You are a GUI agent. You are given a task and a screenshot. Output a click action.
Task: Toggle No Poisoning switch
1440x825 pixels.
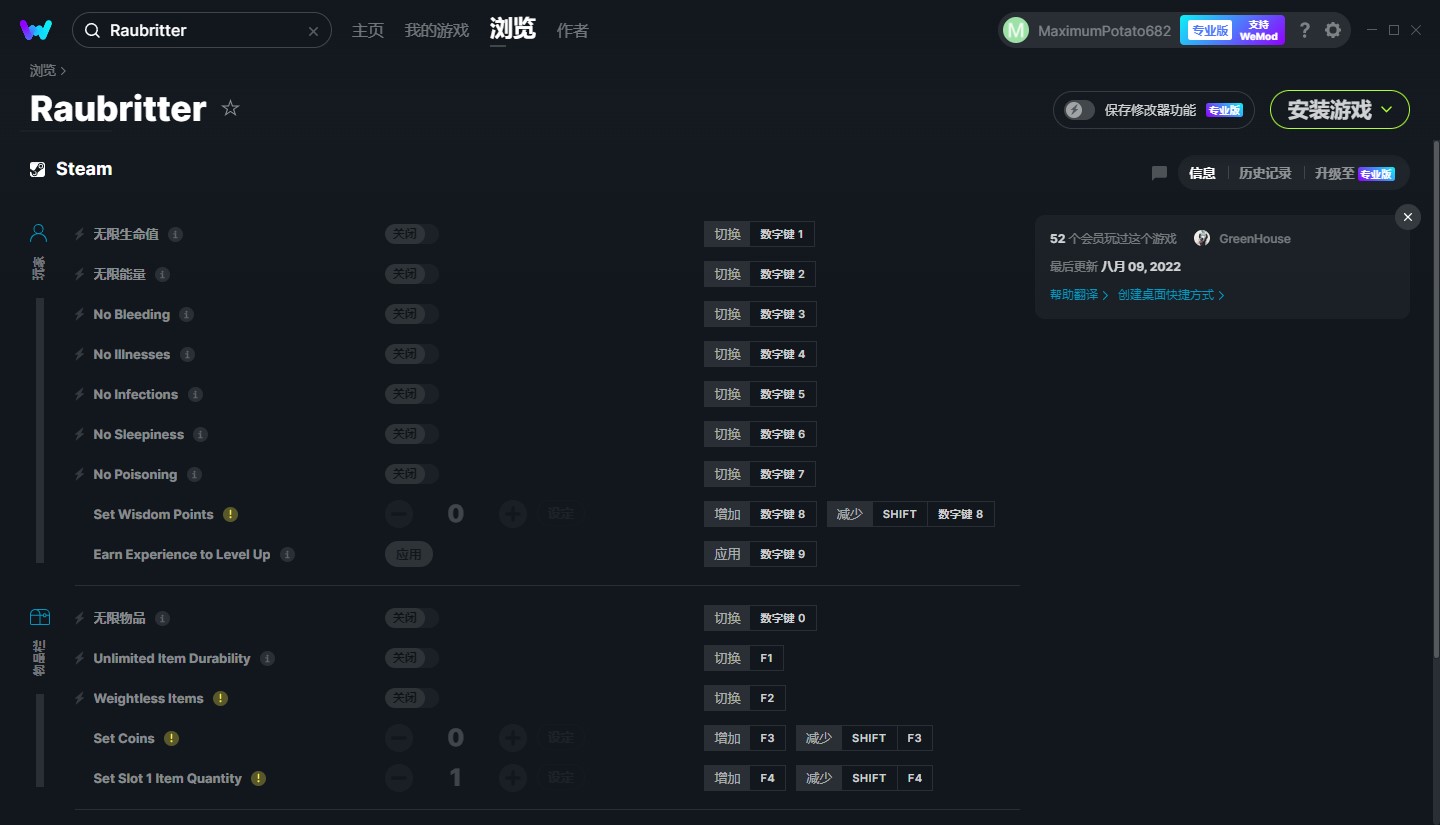411,474
